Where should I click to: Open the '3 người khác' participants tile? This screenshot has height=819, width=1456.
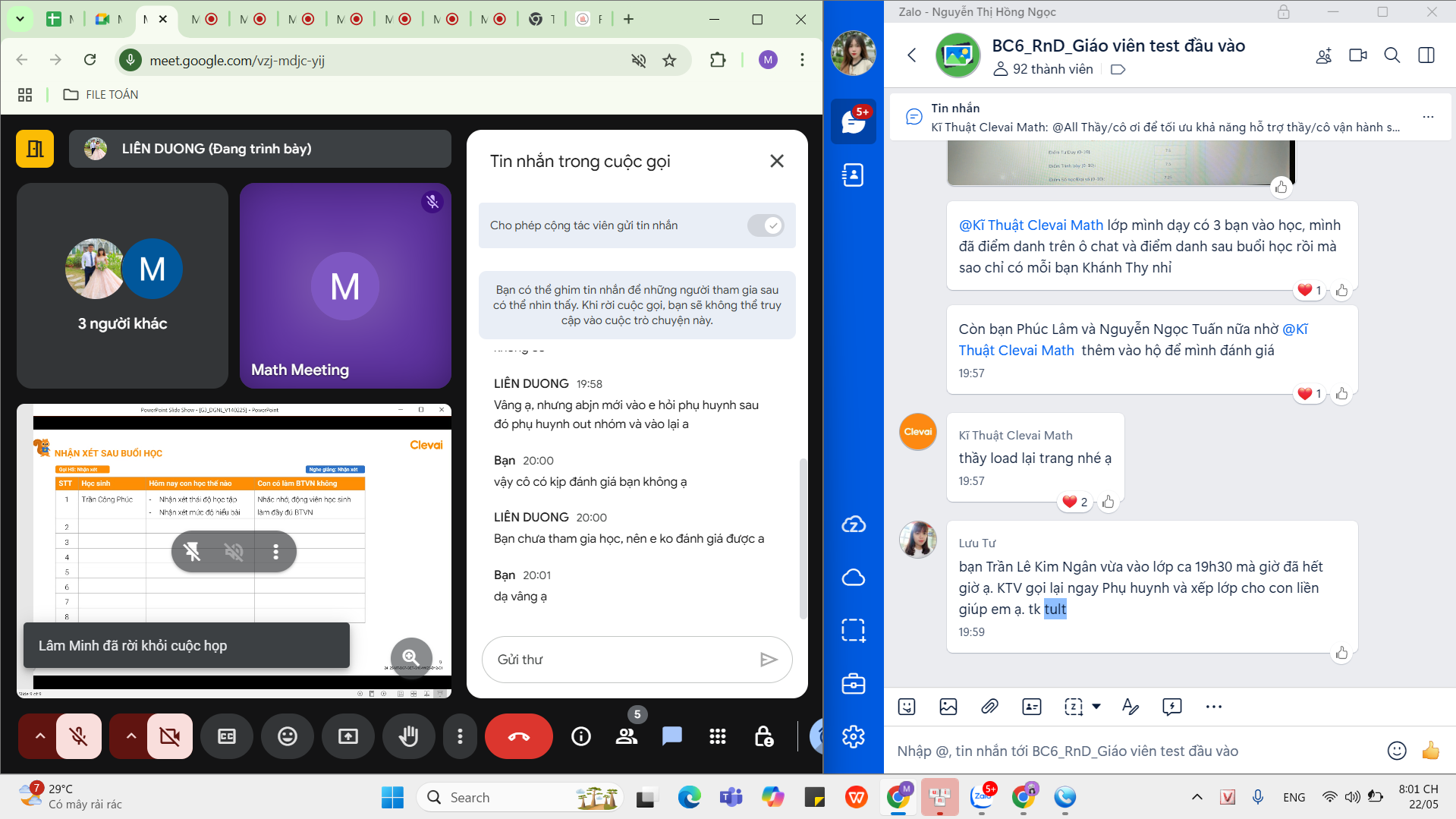122,285
